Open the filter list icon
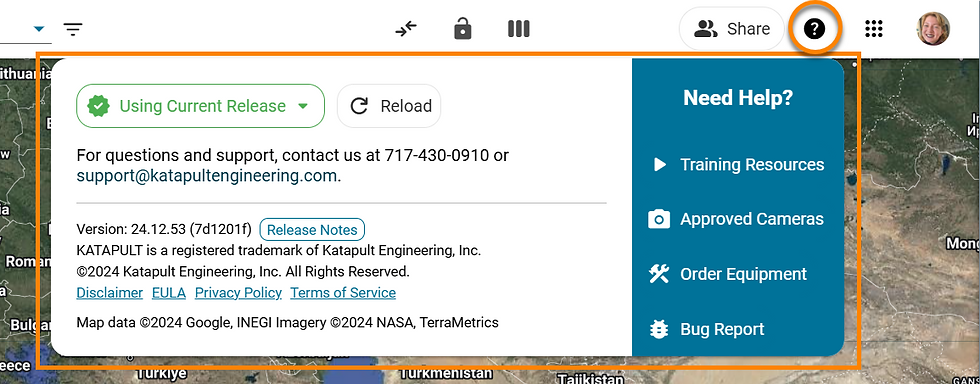This screenshot has height=384, width=980. (73, 29)
